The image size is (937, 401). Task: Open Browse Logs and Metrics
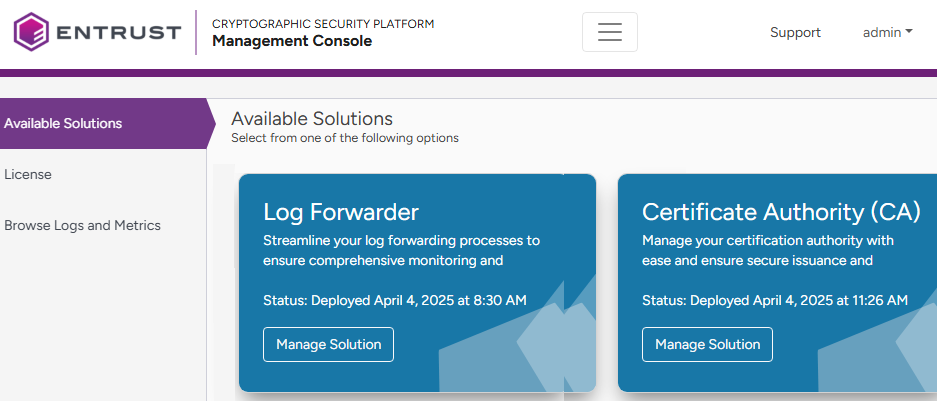point(82,225)
